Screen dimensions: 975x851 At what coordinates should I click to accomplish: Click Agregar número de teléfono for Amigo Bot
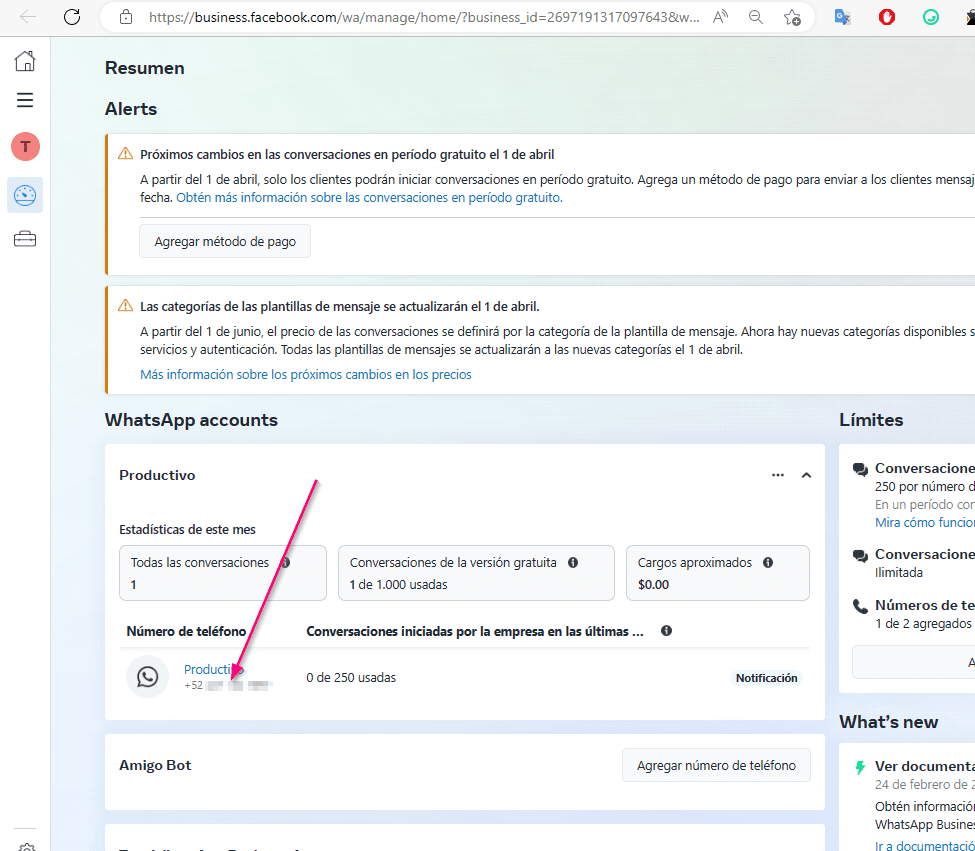(716, 765)
